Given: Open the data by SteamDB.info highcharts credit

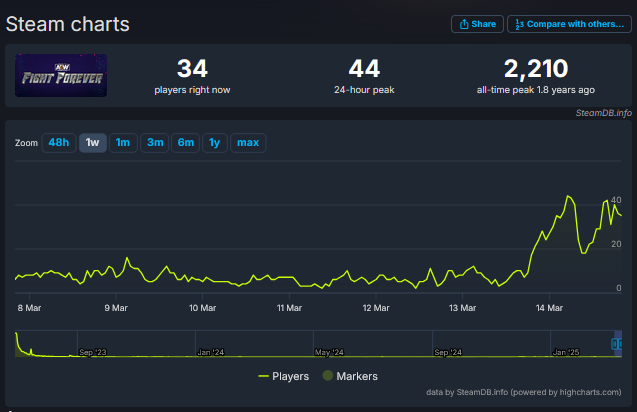Looking at the screenshot, I should pyautogui.click(x=524, y=392).
